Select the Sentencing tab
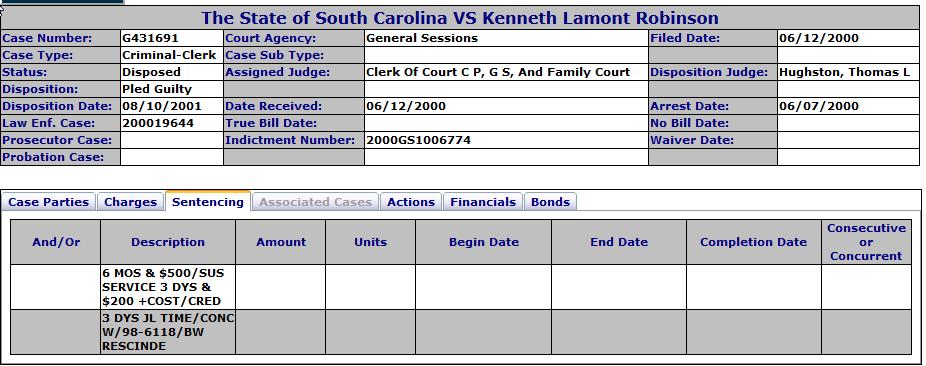This screenshot has height=366, width=926. [208, 201]
